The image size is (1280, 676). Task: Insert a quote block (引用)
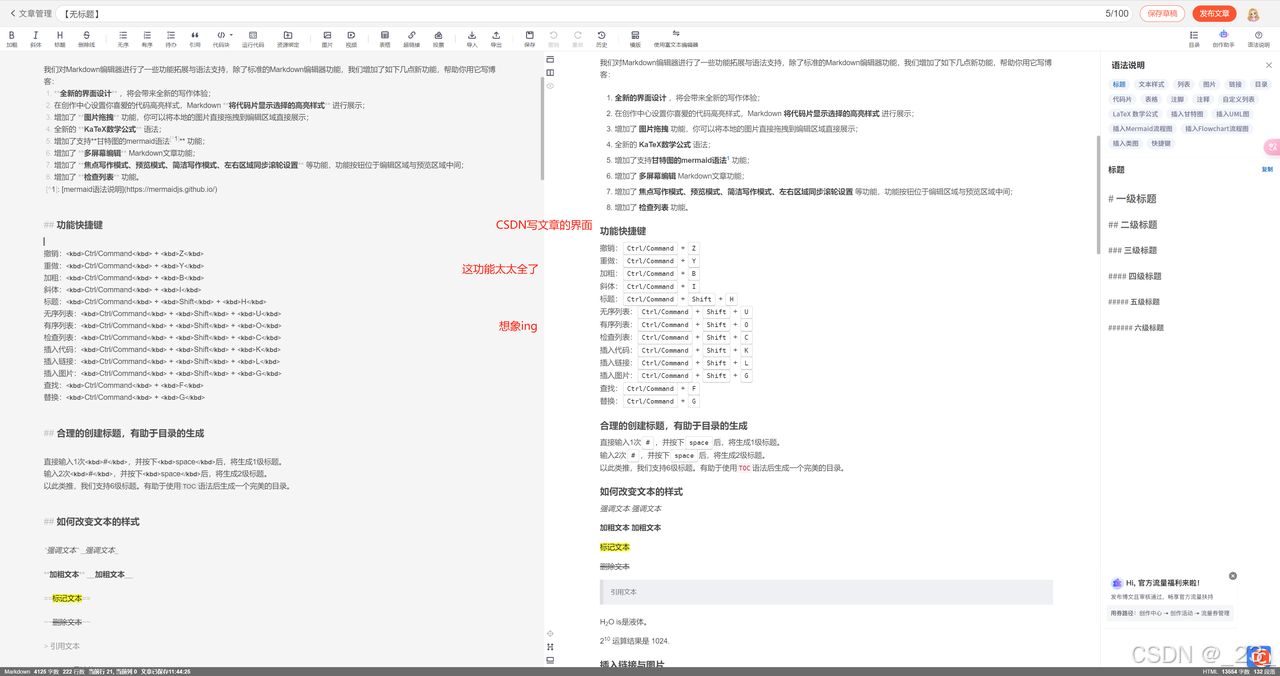(195, 39)
